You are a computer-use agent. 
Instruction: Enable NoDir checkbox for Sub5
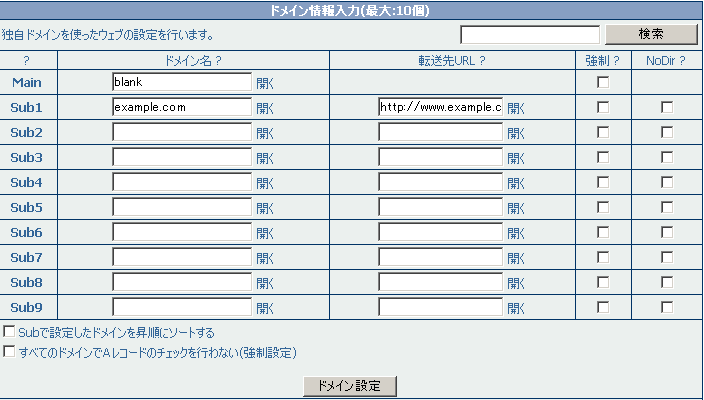667,207
